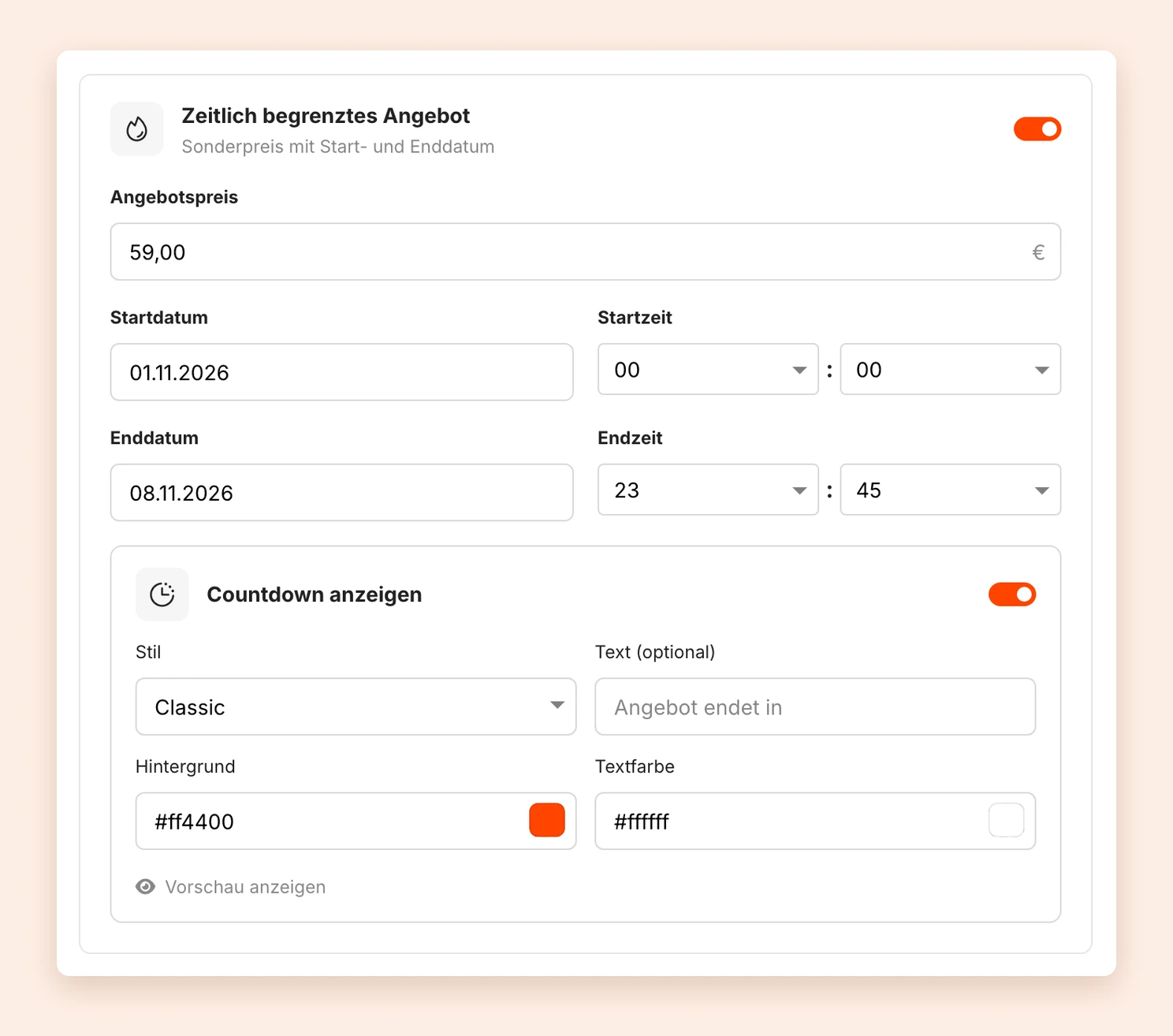
Task: Click the countdown clock icon
Action: (x=162, y=594)
